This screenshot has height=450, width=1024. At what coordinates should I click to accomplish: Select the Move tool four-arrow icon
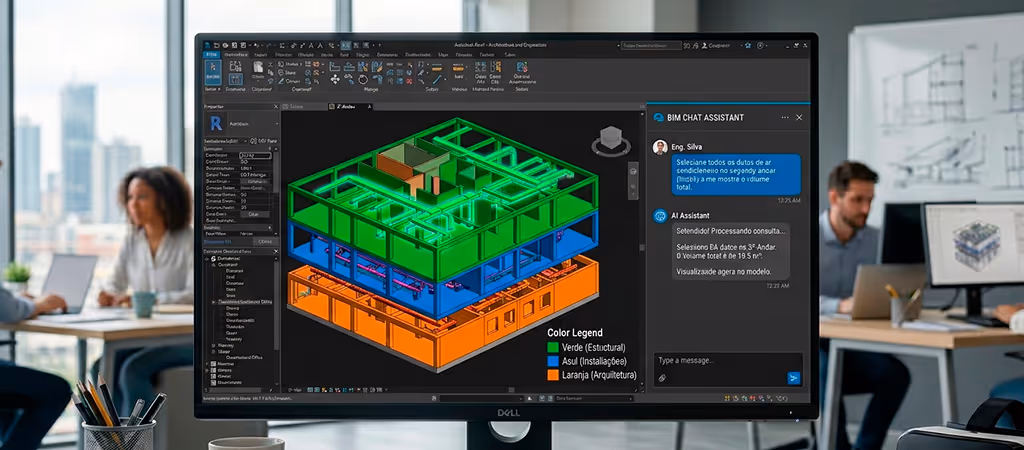pyautogui.click(x=335, y=79)
